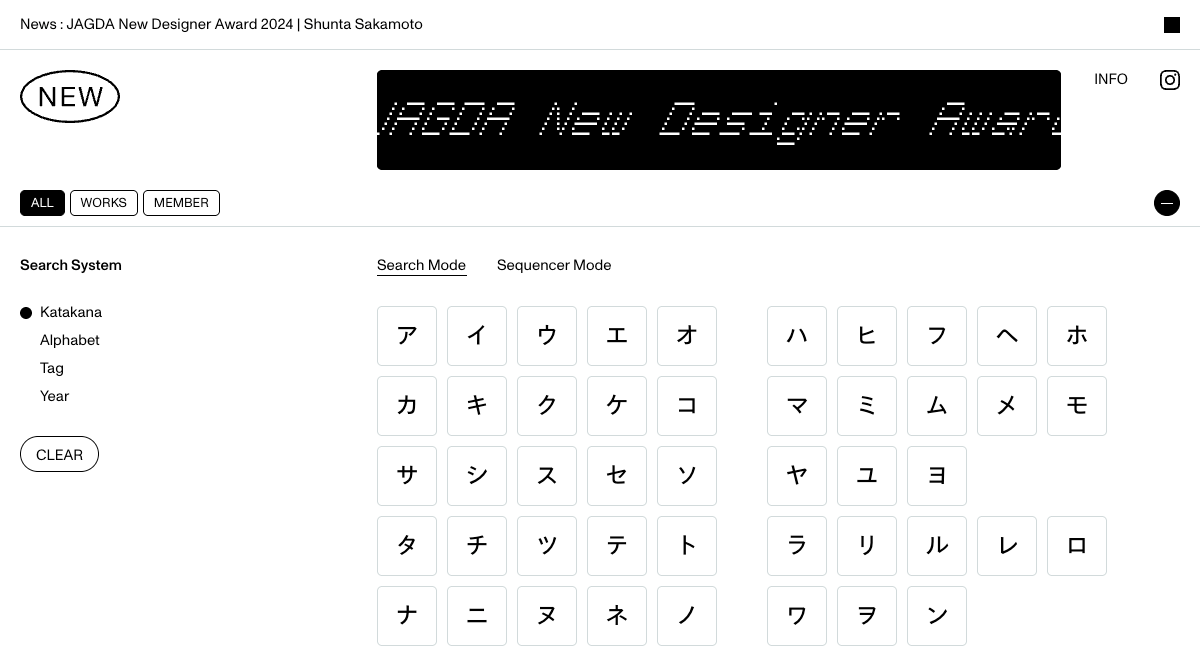Viewport: 1200px width, 667px height.
Task: Select katakana key レ
Action: pyautogui.click(x=1007, y=546)
